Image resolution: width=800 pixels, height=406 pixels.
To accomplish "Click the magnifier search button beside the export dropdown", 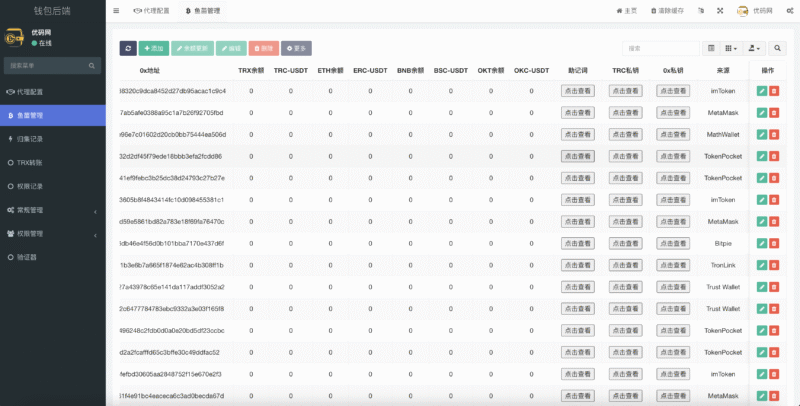I will [778, 48].
